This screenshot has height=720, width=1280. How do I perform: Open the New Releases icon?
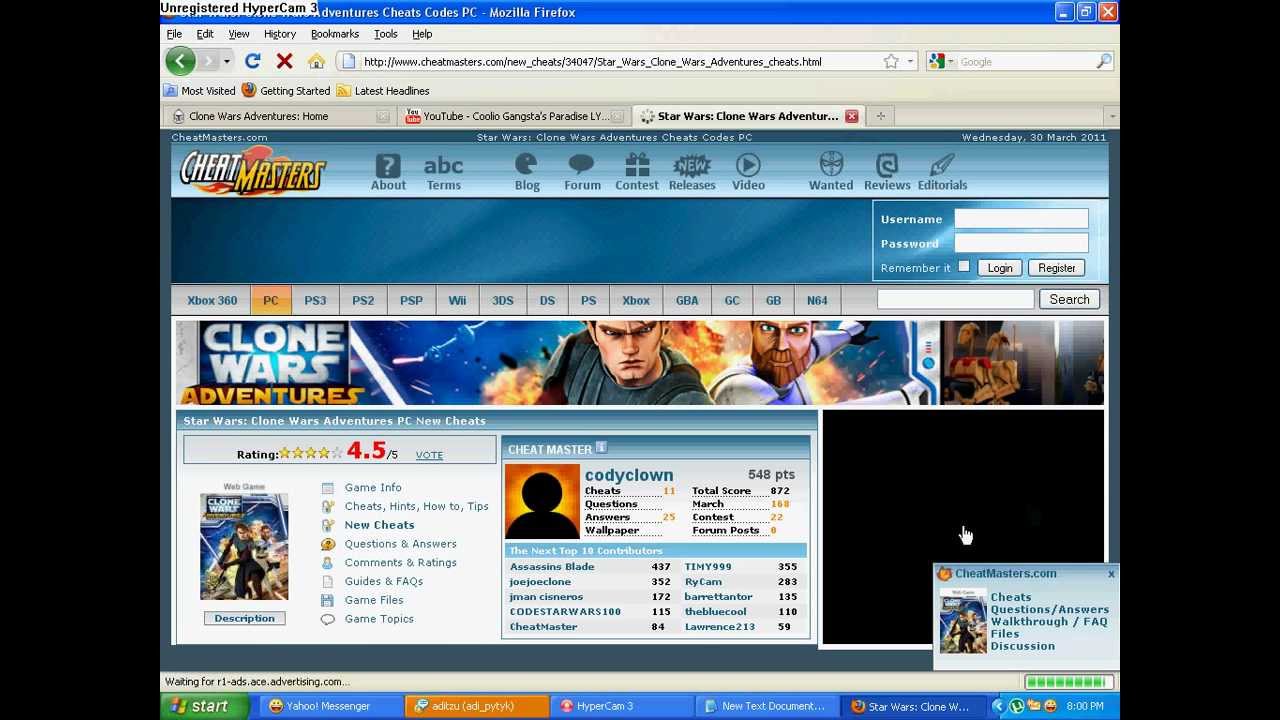[692, 171]
